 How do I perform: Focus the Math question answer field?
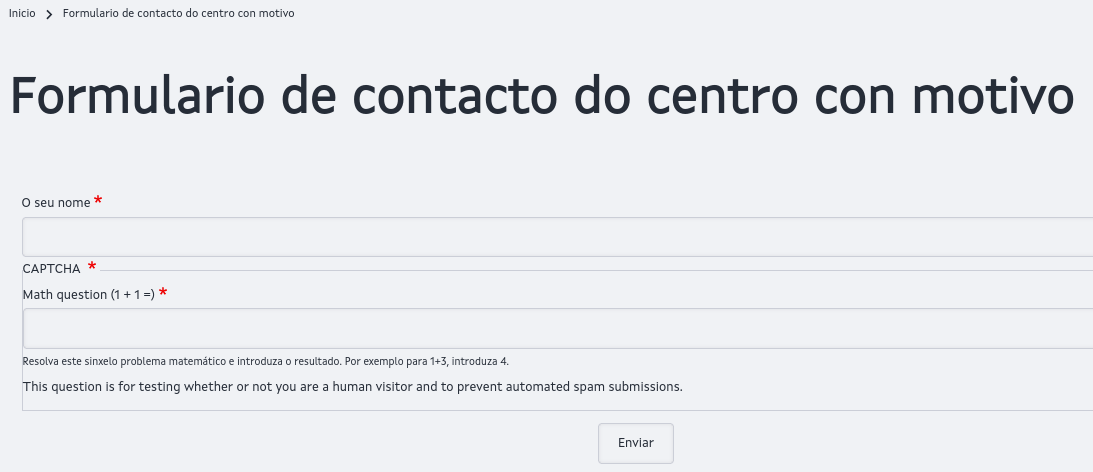[x=556, y=328]
